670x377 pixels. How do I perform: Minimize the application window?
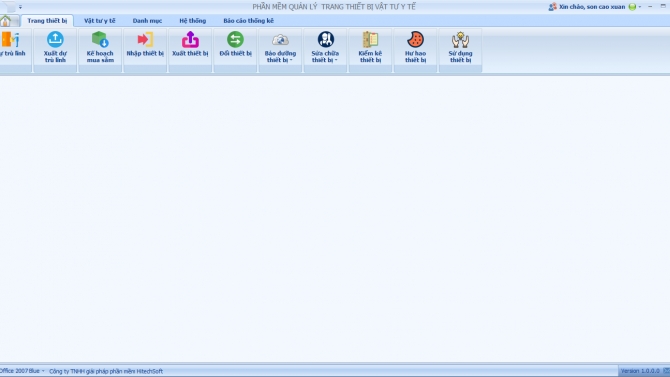point(650,7)
